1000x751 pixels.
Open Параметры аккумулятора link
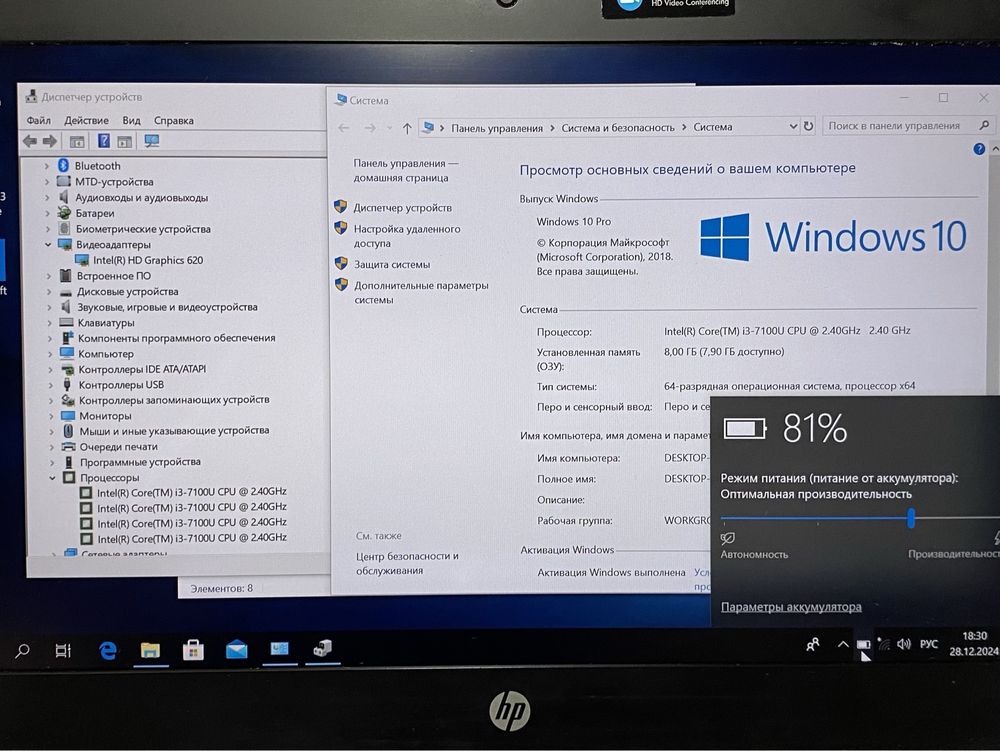point(791,607)
